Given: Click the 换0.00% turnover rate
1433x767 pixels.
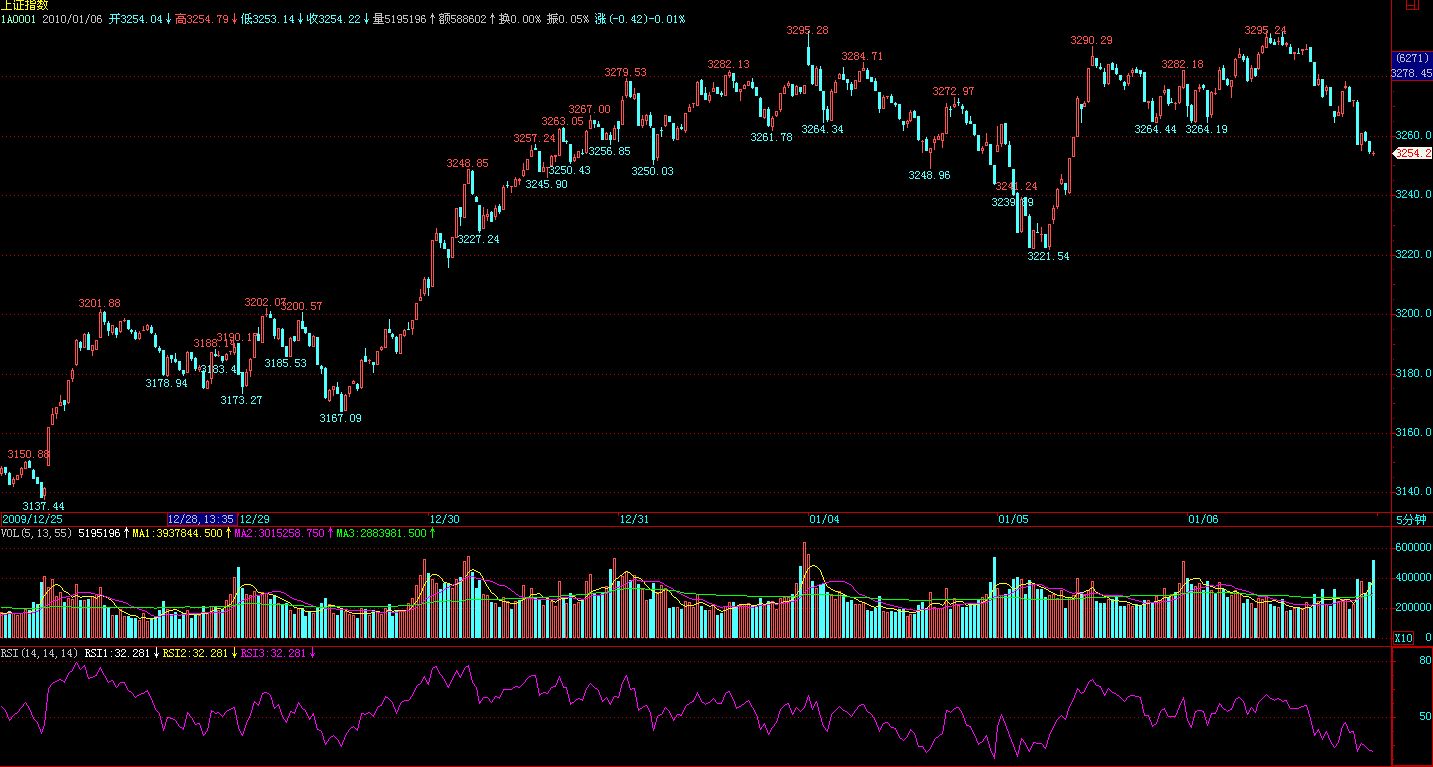Looking at the screenshot, I should [520, 18].
